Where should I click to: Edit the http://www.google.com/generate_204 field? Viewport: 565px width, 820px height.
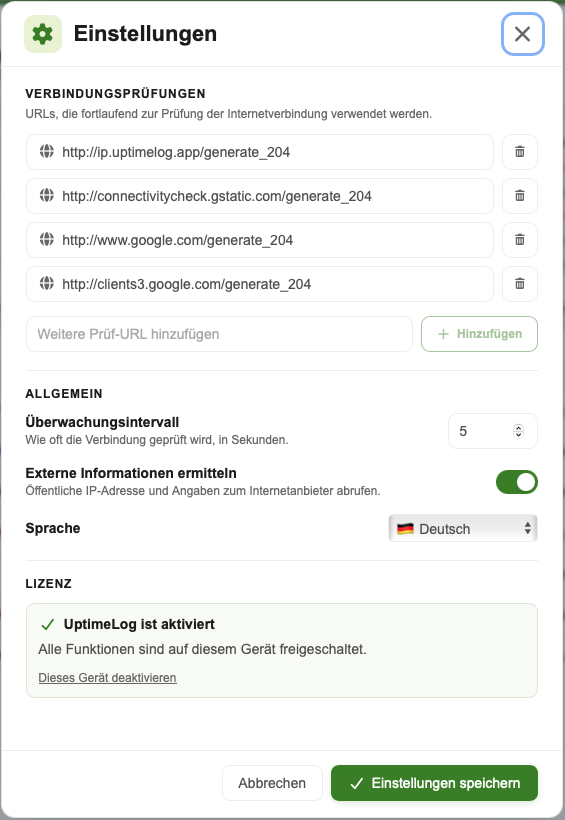(x=260, y=240)
